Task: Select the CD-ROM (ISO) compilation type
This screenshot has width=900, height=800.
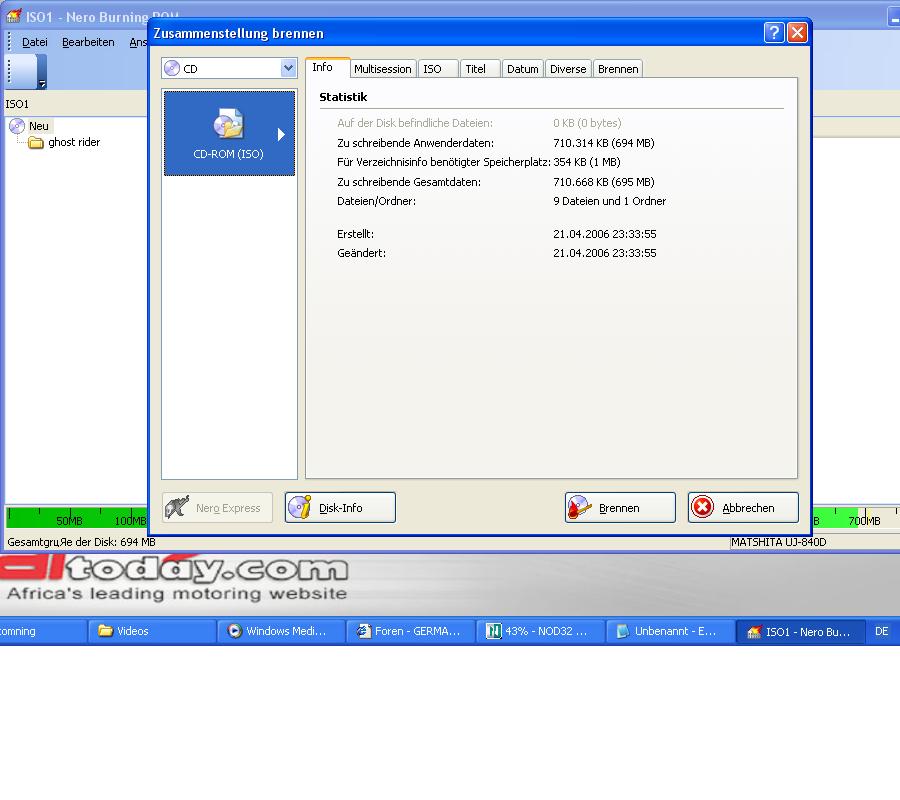Action: click(x=229, y=133)
